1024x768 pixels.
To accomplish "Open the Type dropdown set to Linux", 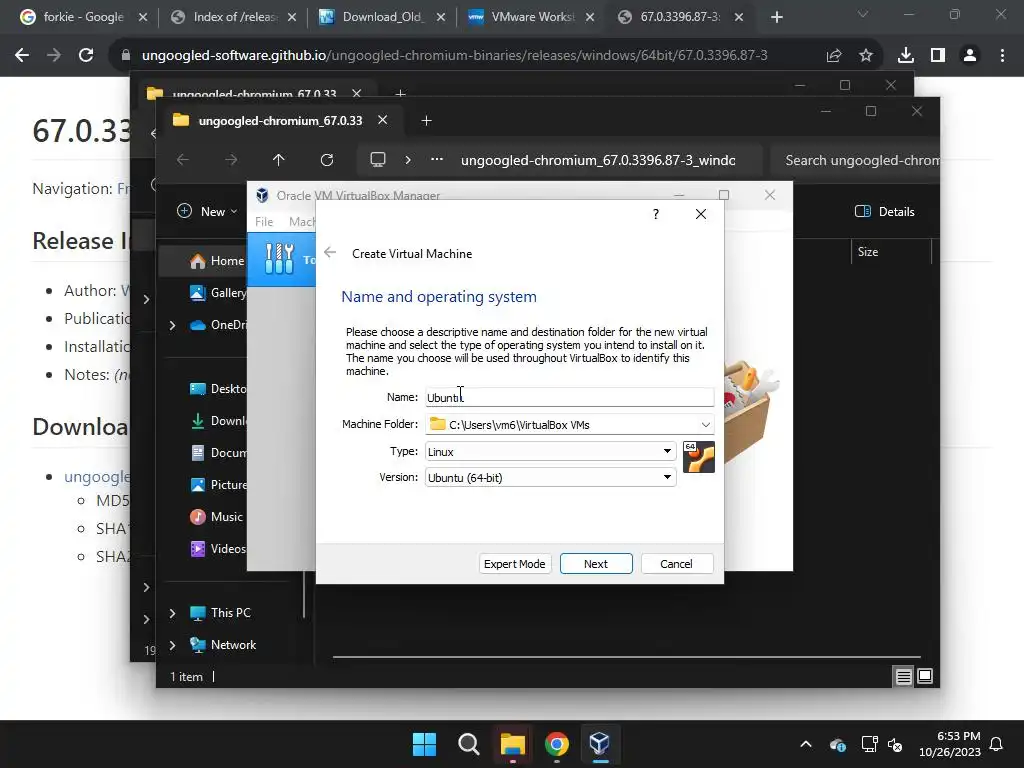I will point(550,451).
